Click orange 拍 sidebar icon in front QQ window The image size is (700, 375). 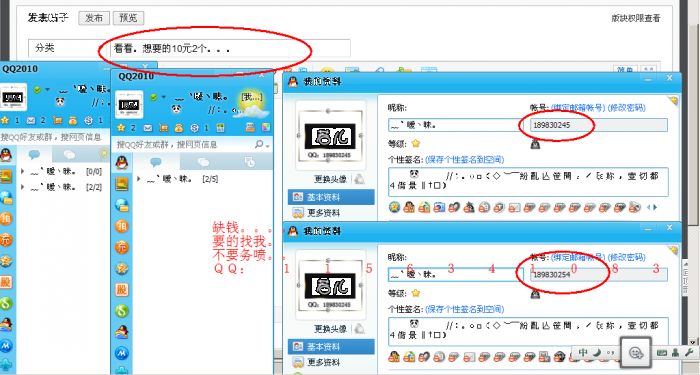121,226
